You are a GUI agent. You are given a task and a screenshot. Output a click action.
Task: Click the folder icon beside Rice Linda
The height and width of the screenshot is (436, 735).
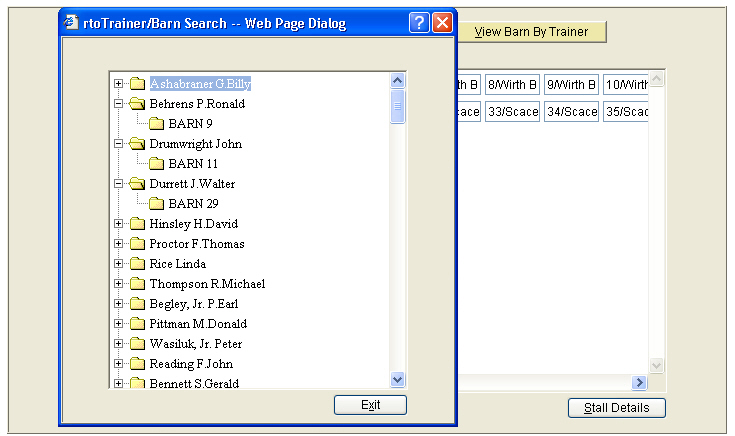click(x=137, y=264)
